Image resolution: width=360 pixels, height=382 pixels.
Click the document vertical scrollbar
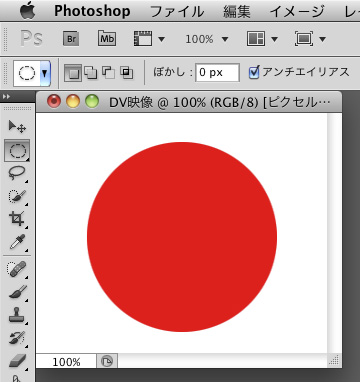coord(335,233)
